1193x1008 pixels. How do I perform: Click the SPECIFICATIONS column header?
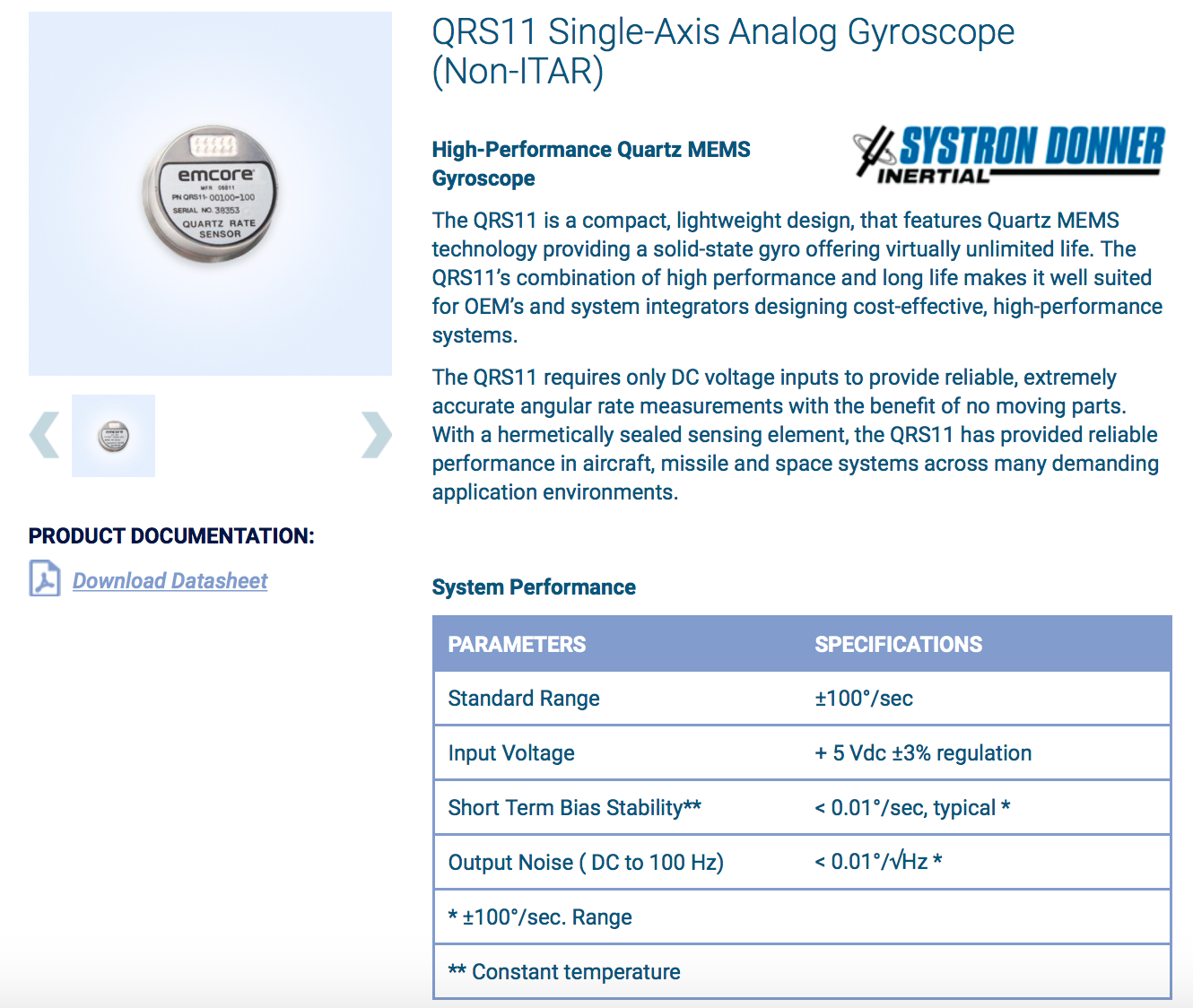point(898,644)
